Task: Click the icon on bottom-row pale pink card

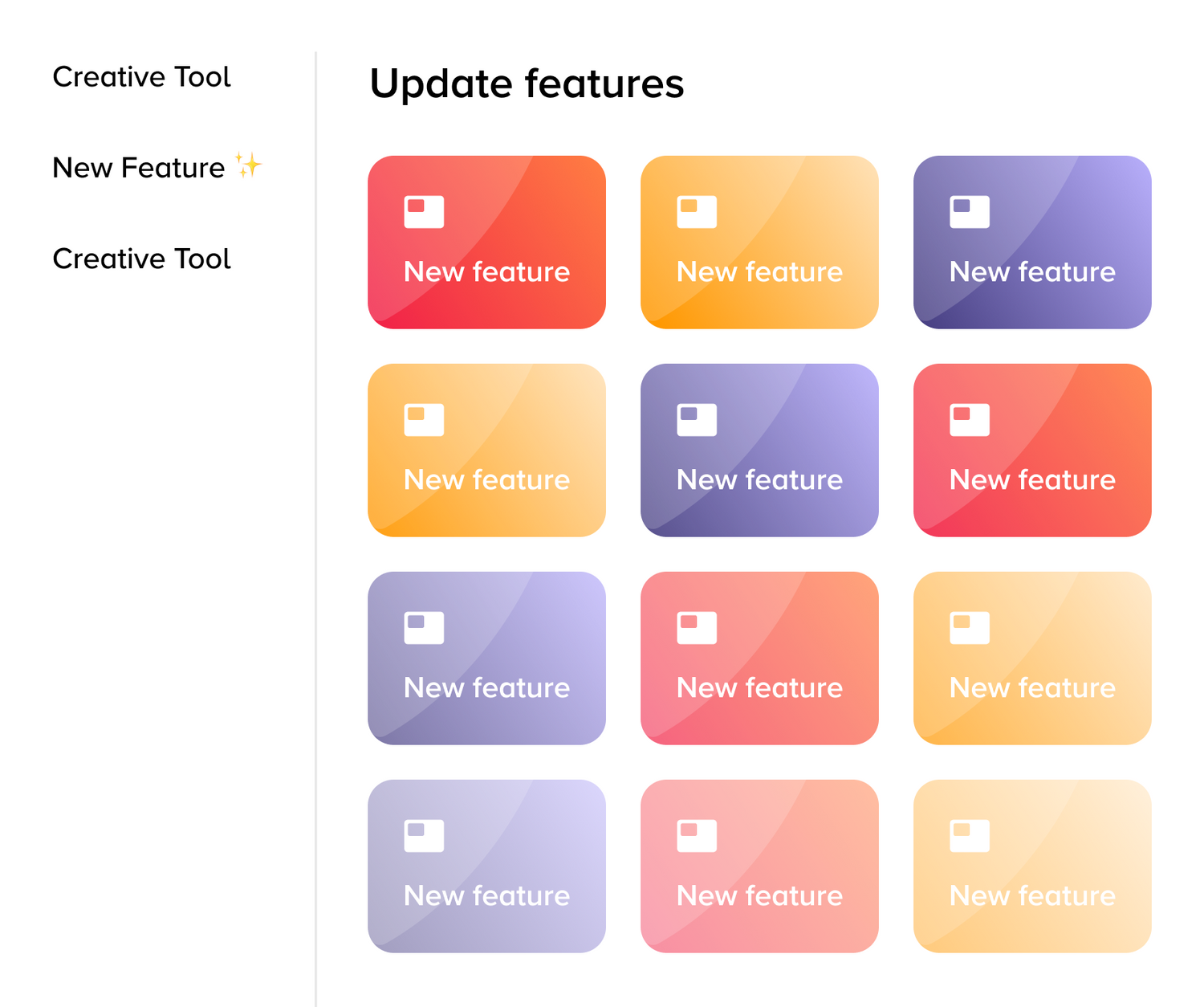Action: coord(697,836)
